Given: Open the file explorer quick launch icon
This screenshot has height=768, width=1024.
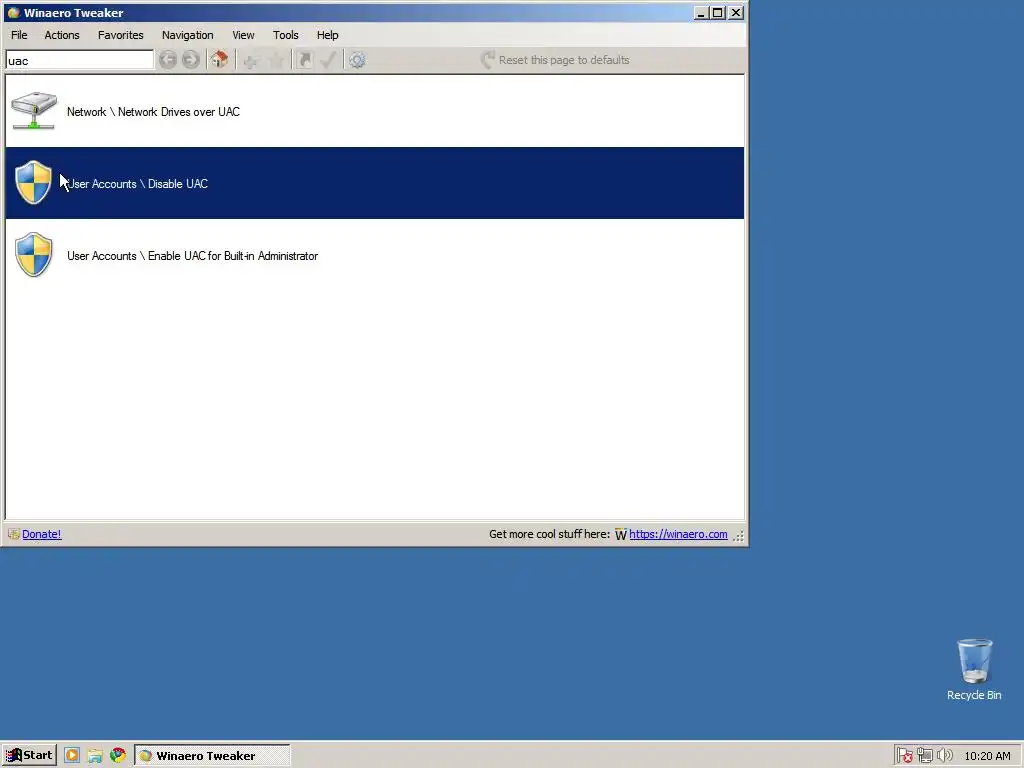Looking at the screenshot, I should [x=95, y=756].
